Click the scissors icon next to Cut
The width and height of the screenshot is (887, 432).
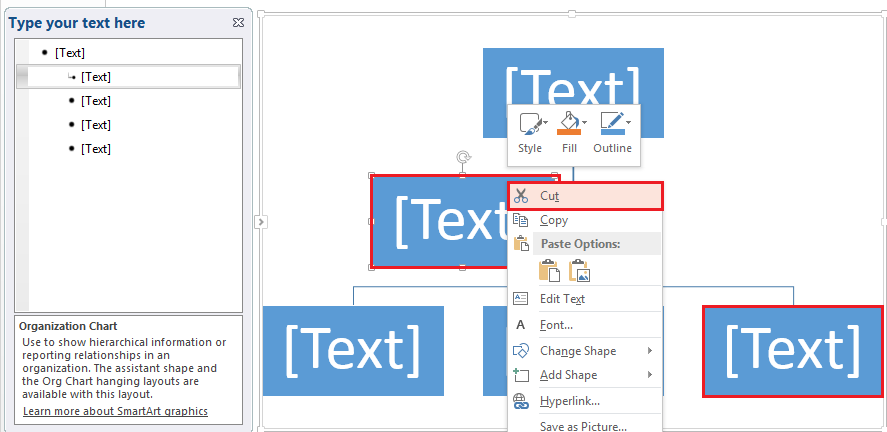point(520,196)
